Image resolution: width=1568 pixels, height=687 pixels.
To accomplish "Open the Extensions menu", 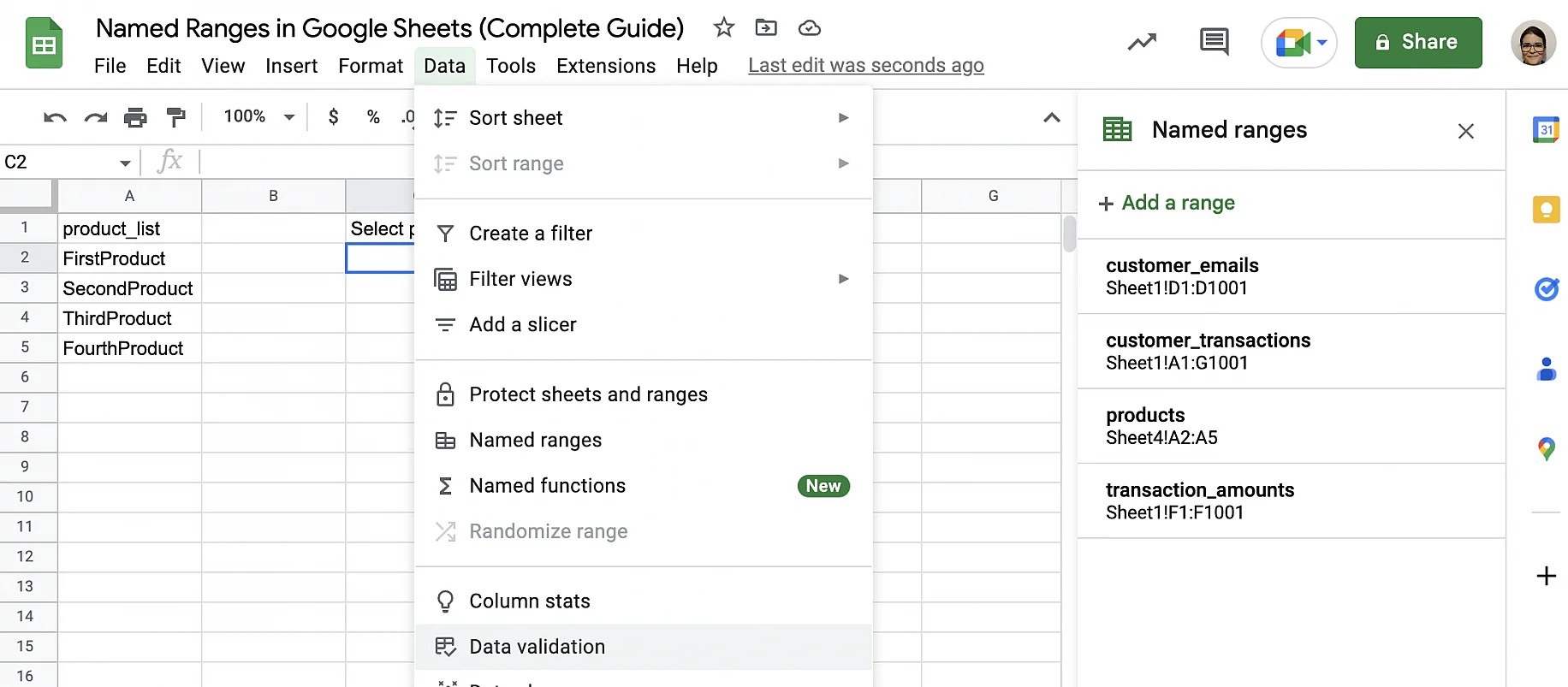I will (x=606, y=66).
